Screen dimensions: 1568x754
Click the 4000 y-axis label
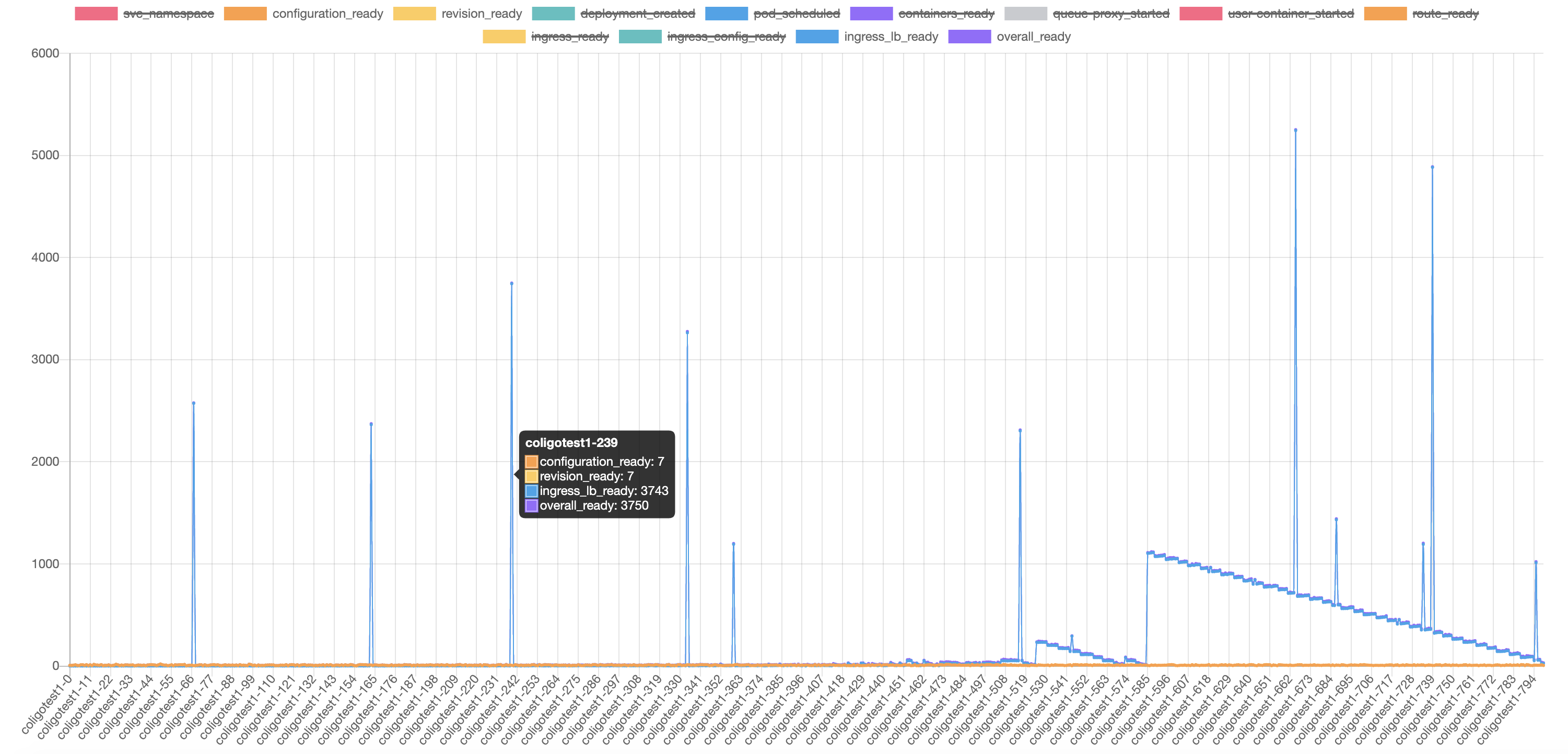tap(45, 257)
